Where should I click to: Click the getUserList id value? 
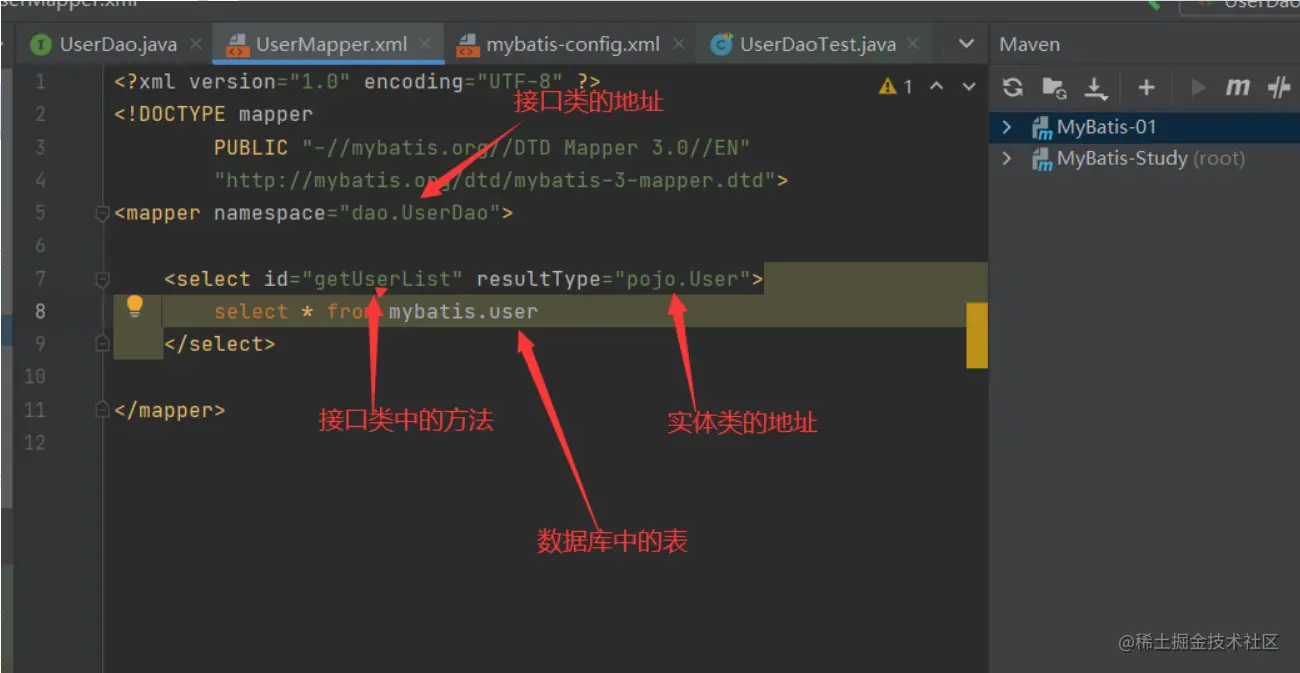383,279
